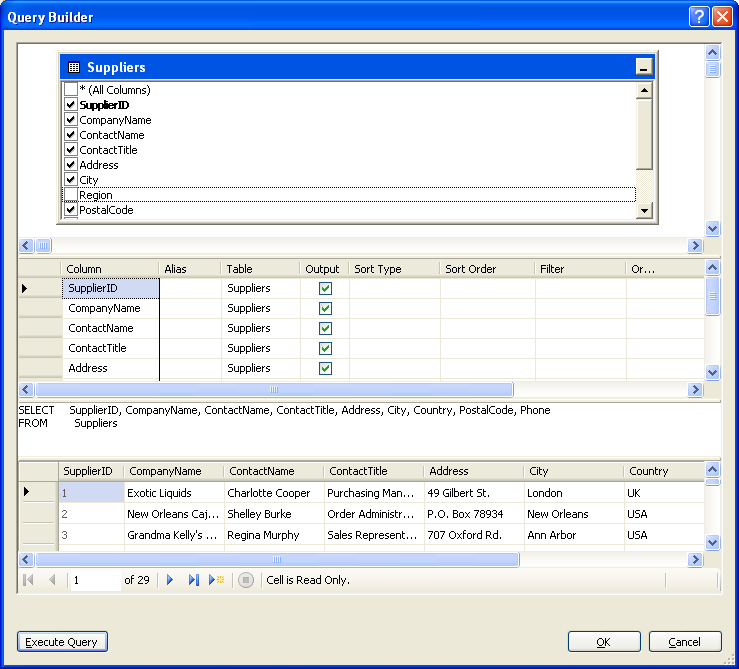Click the current record number field
The image size is (739, 669).
coord(95,580)
